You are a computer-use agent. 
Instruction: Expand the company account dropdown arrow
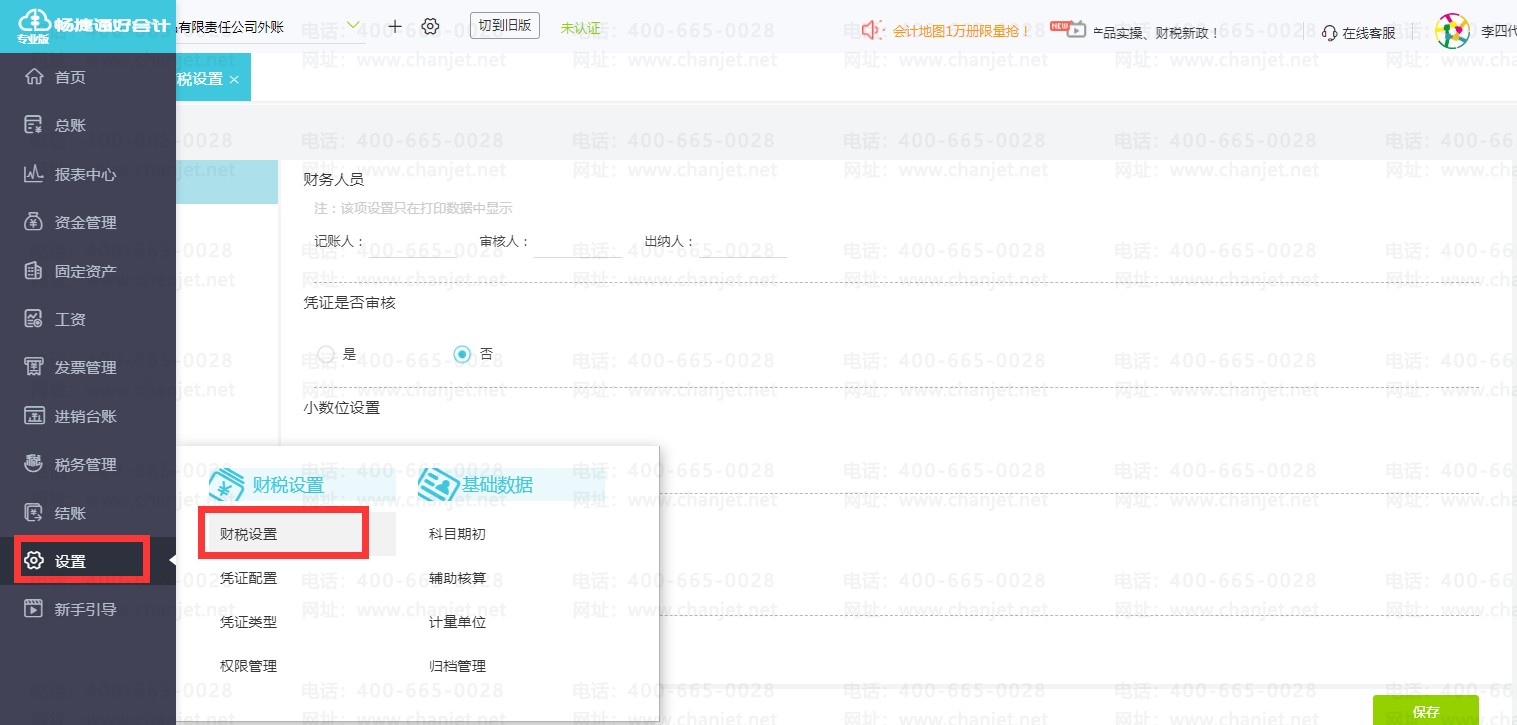click(x=354, y=25)
